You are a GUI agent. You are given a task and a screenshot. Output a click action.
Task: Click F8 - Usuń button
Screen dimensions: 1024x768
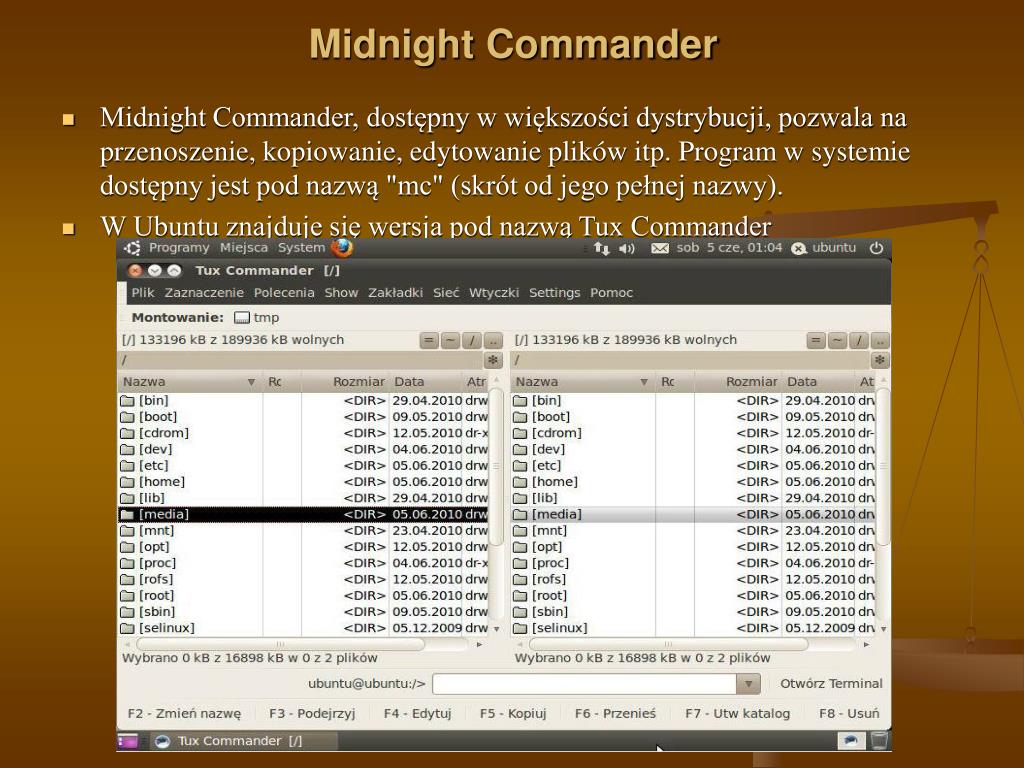(x=849, y=714)
